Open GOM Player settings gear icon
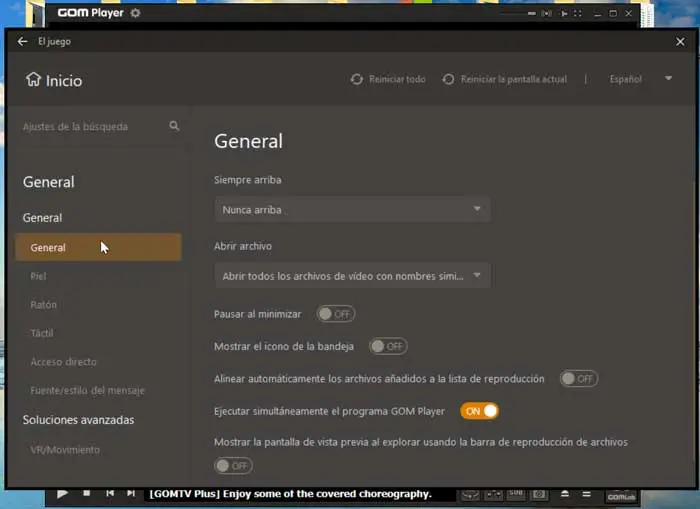The height and width of the screenshot is (509, 700). [x=135, y=13]
